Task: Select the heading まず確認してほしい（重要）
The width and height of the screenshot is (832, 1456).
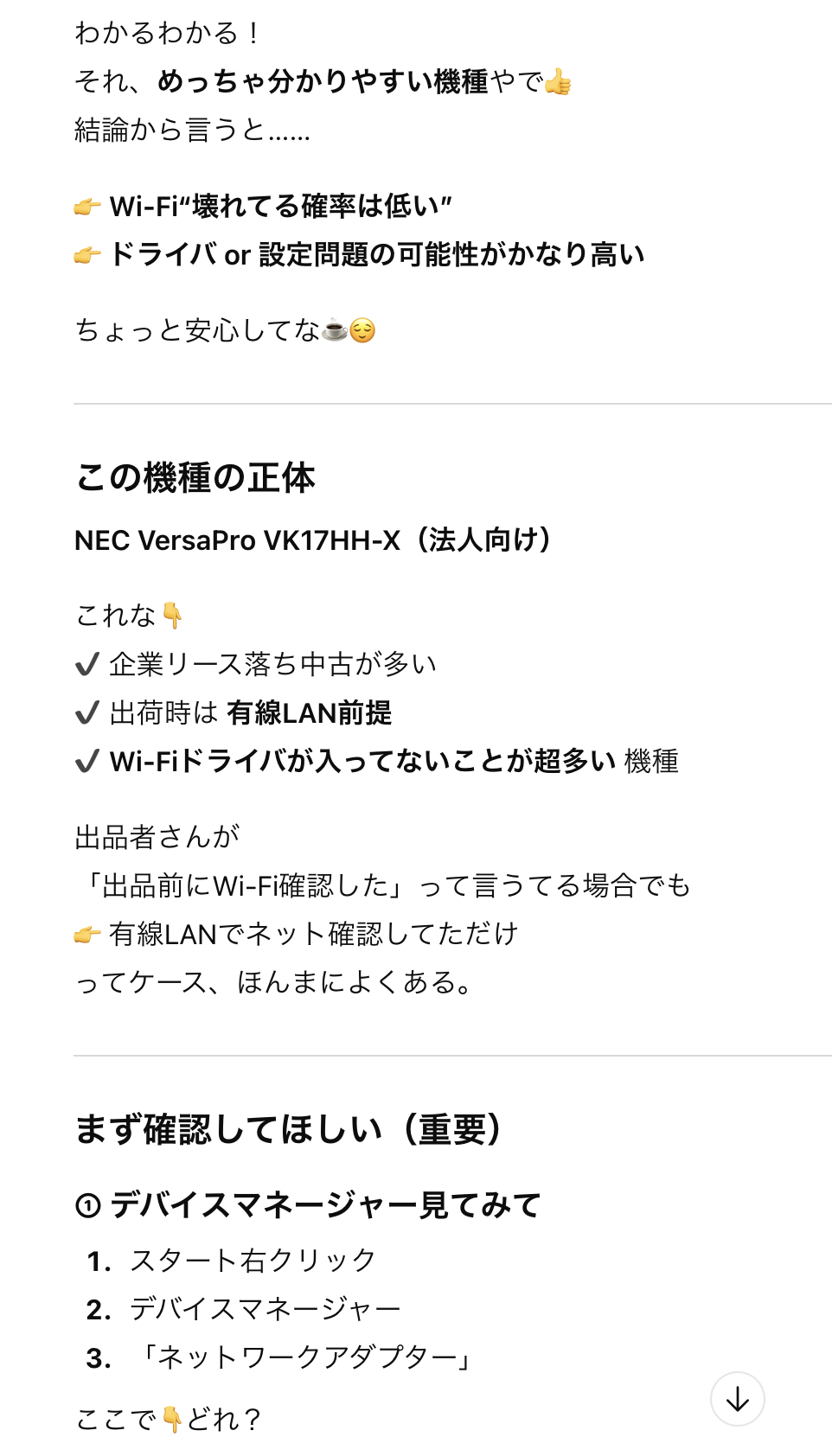Action: [x=289, y=1129]
